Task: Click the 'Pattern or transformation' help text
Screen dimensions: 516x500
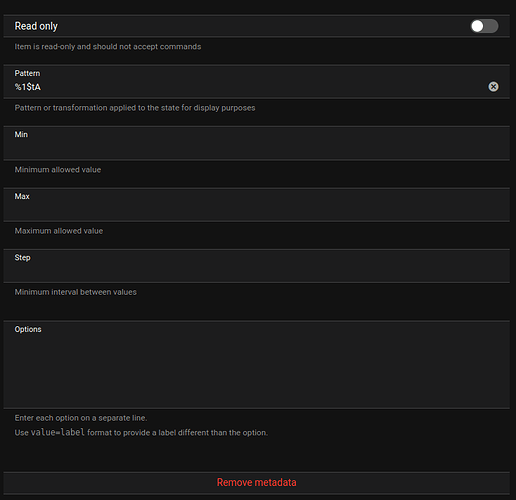Action: click(135, 108)
